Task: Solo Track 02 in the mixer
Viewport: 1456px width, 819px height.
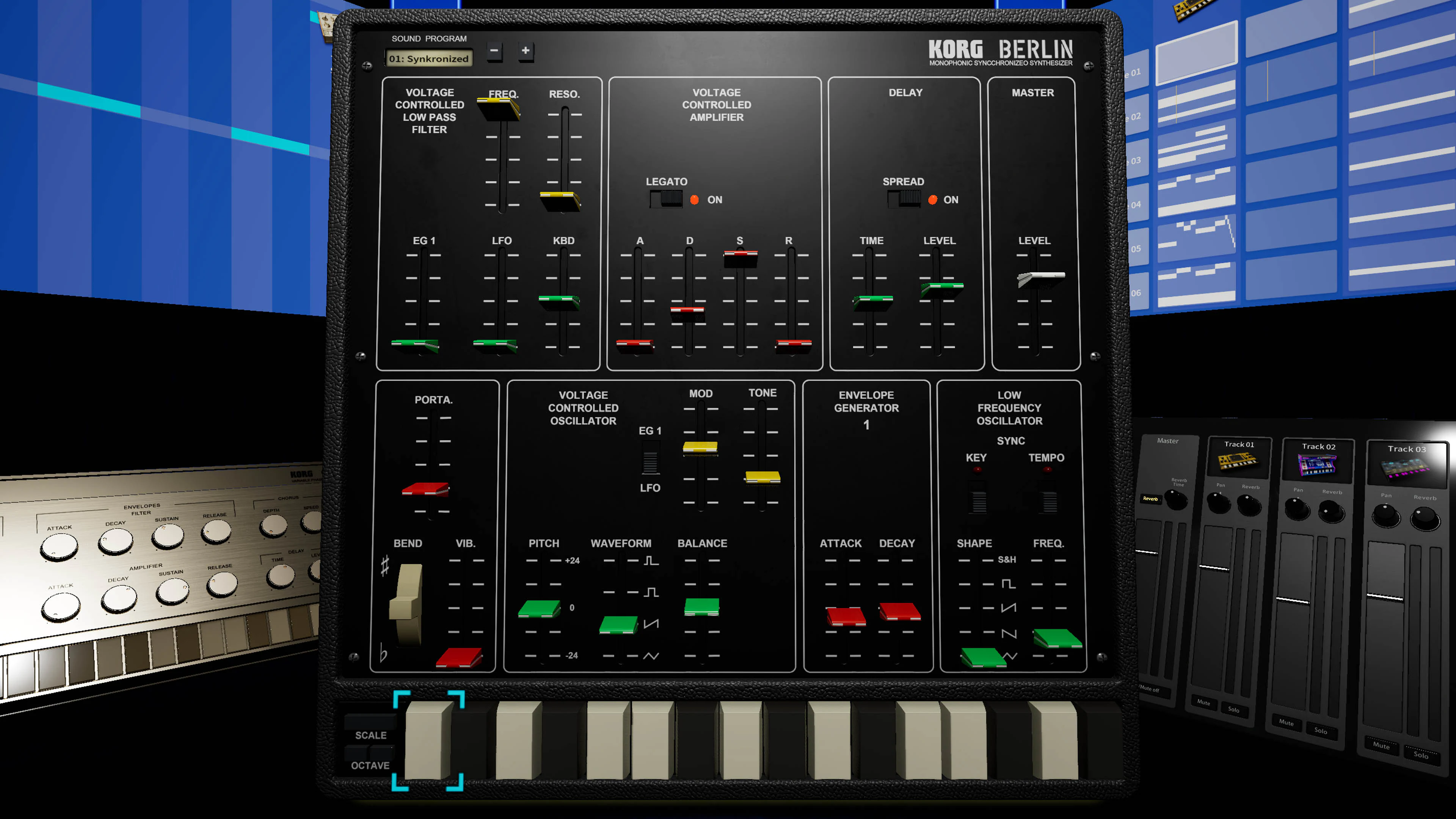Action: pyautogui.click(x=1321, y=732)
